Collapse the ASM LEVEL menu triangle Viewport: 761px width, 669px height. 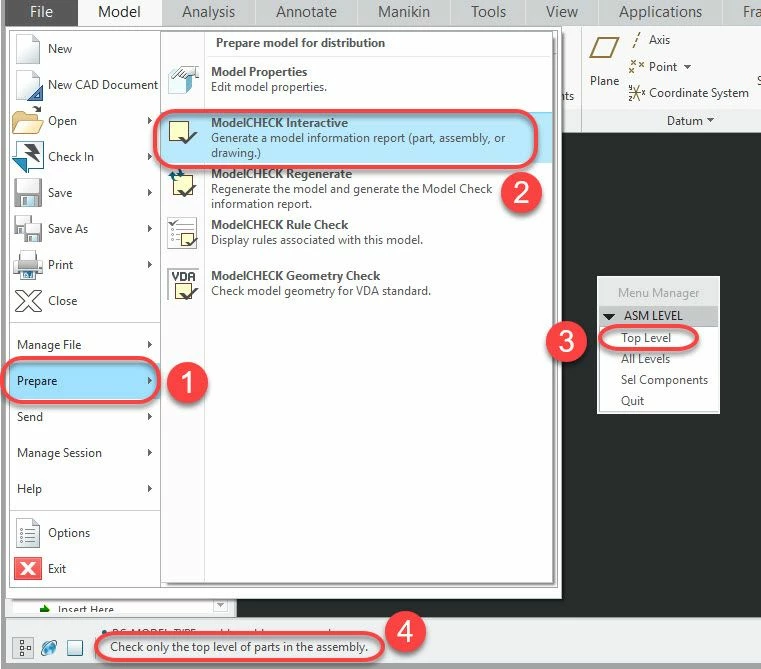click(x=609, y=317)
